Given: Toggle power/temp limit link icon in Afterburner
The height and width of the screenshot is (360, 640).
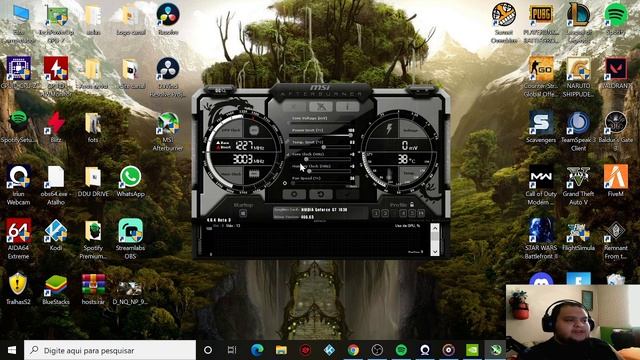Looking at the screenshot, I should click(287, 142).
